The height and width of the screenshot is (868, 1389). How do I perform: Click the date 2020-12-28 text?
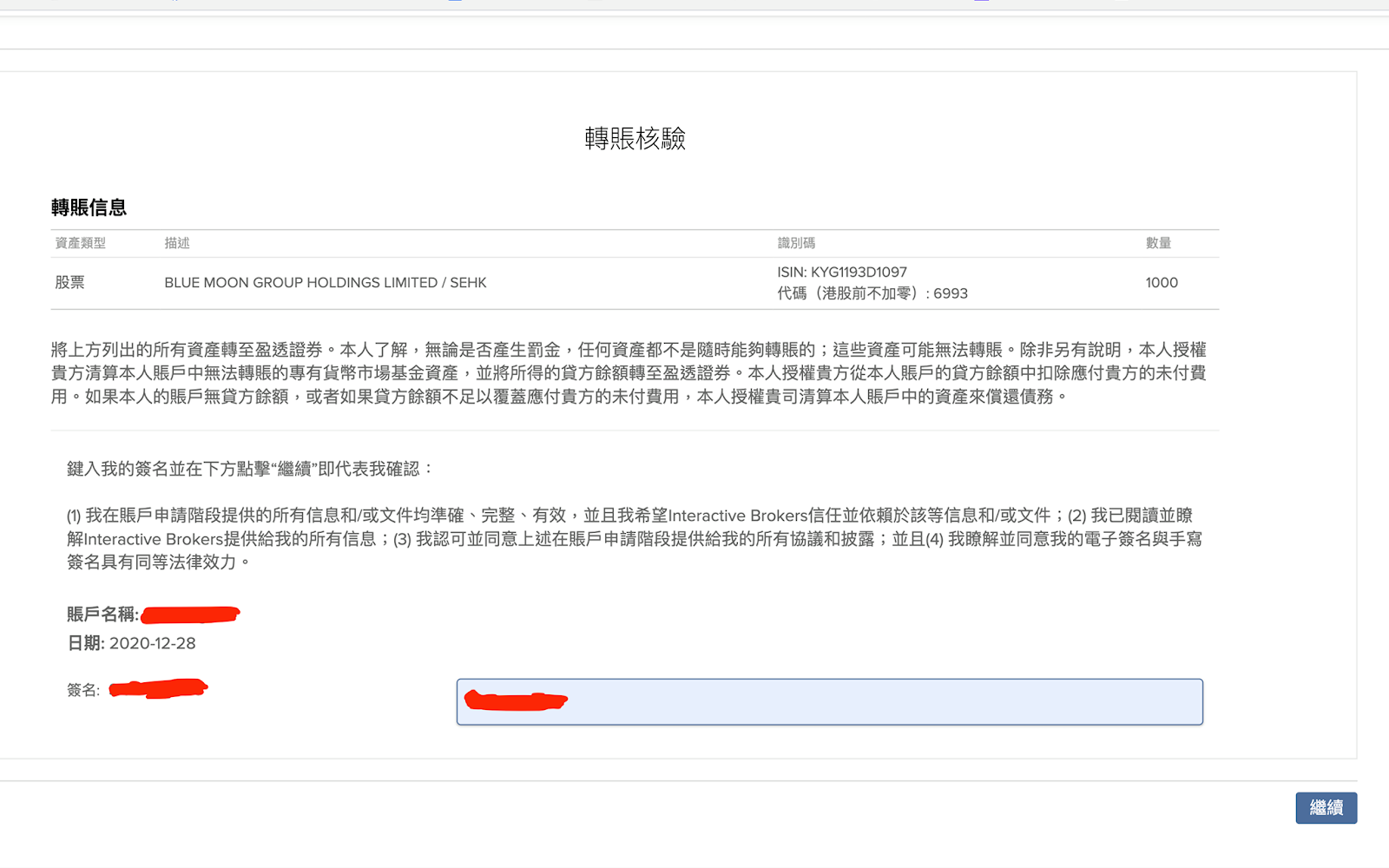click(x=153, y=643)
